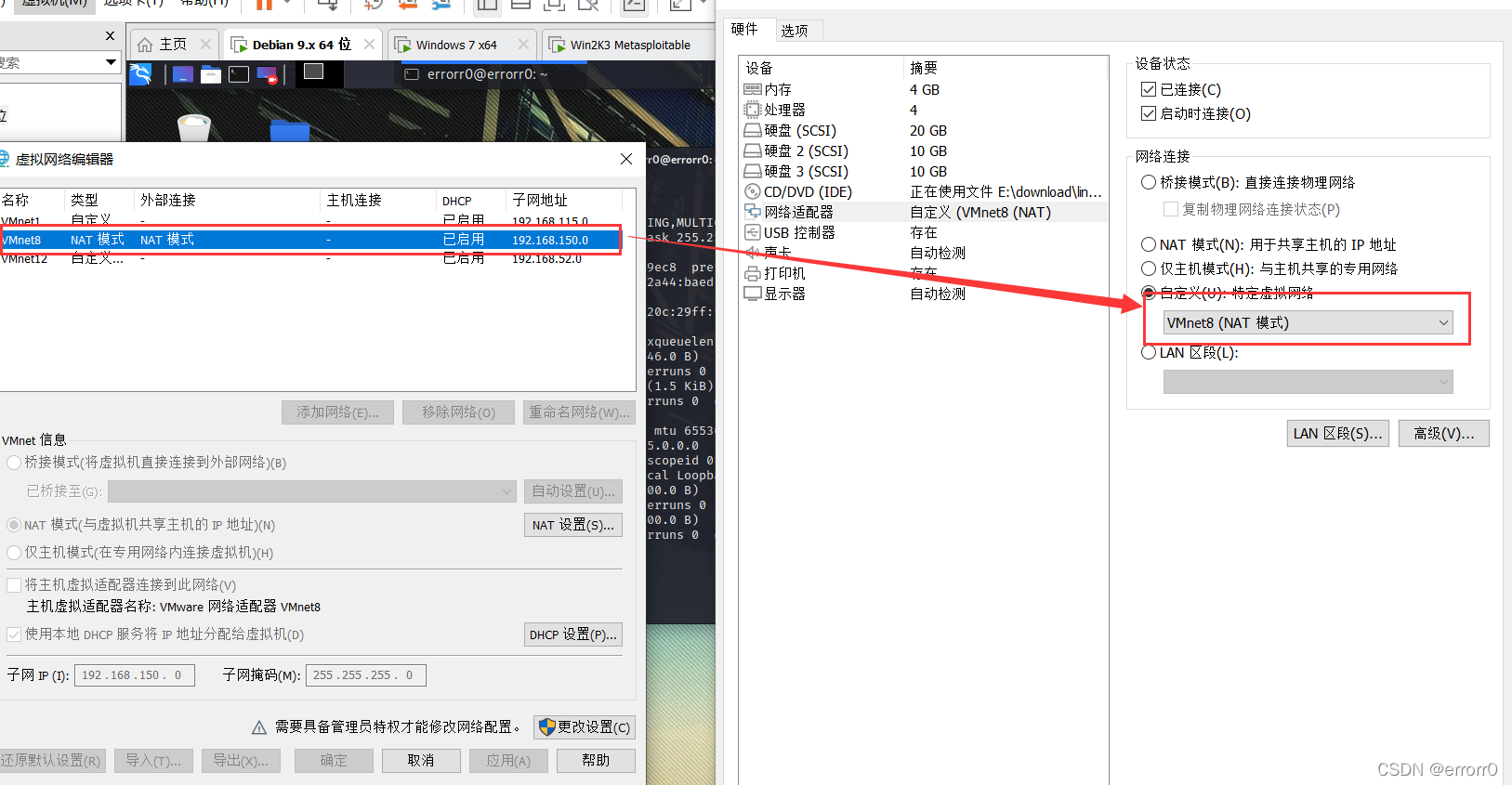The image size is (1512, 785).
Task: Focus the errorr0@errorr0 terminal taskbar item
Action: click(x=477, y=74)
